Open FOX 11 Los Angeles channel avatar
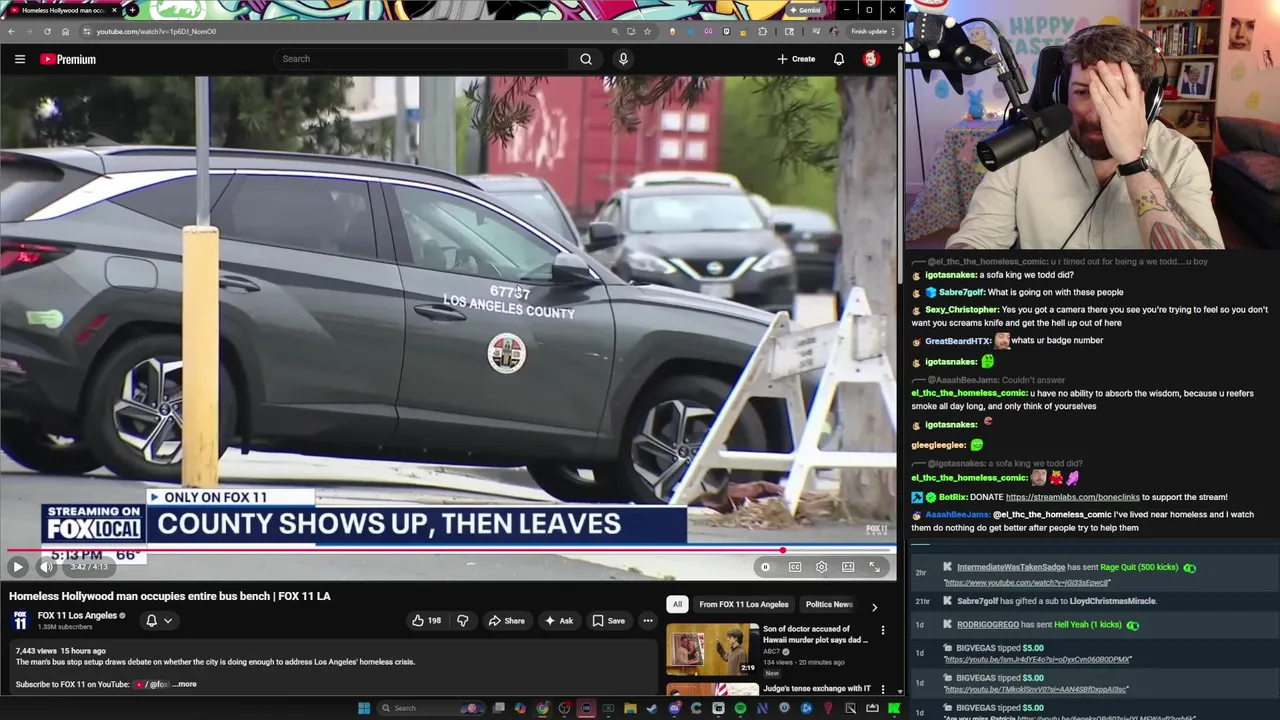 pyautogui.click(x=19, y=621)
